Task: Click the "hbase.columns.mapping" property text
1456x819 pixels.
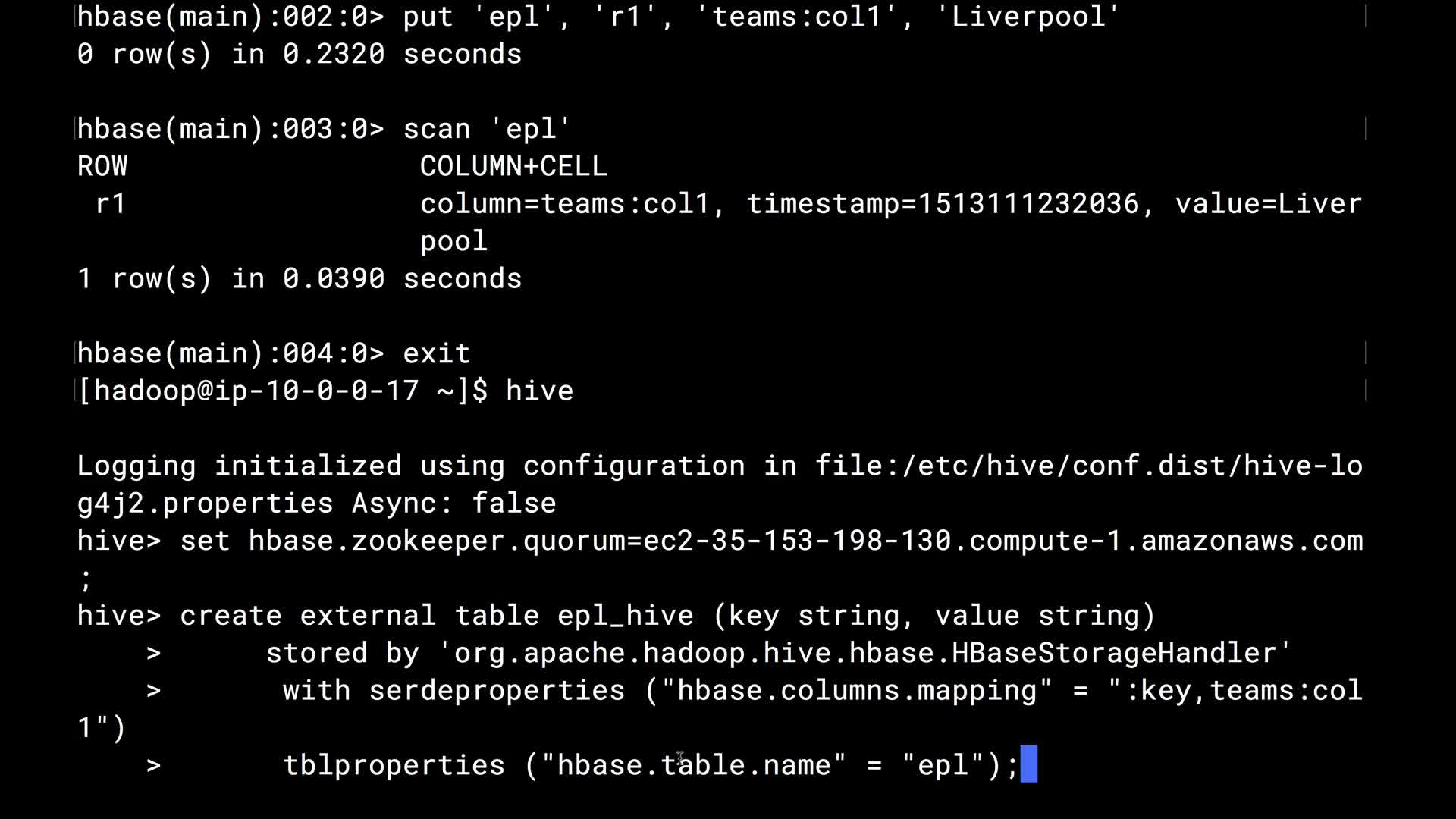Action: coord(857,691)
